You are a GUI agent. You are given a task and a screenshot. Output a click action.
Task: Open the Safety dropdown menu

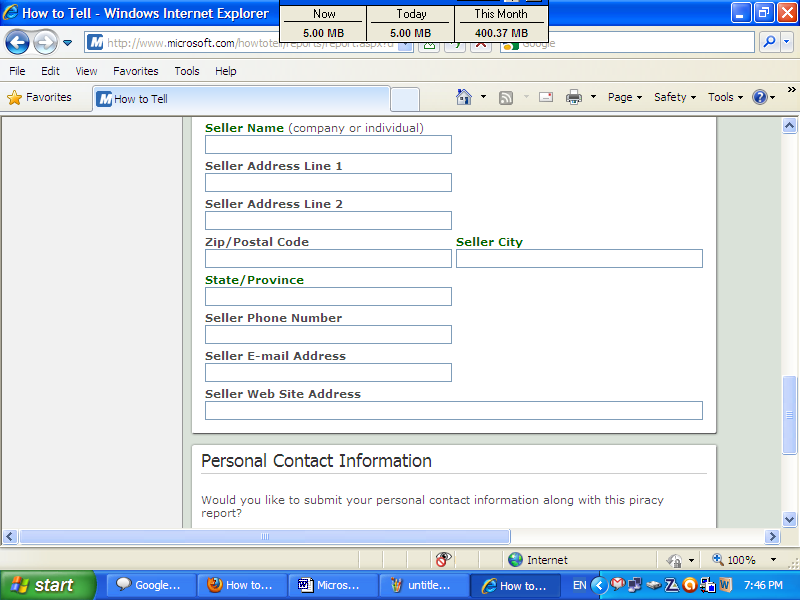[675, 97]
